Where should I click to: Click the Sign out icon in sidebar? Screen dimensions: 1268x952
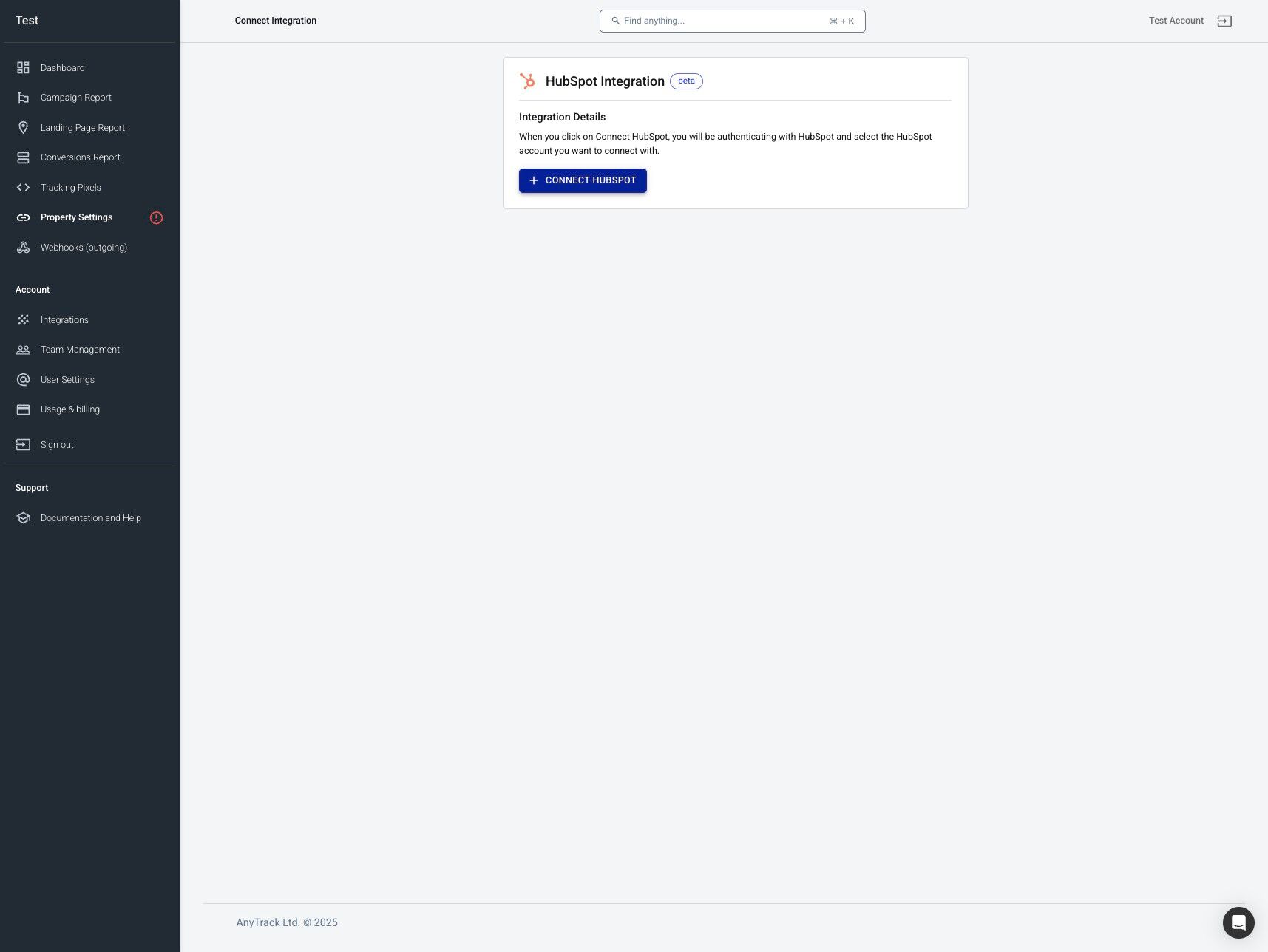pyautogui.click(x=23, y=445)
